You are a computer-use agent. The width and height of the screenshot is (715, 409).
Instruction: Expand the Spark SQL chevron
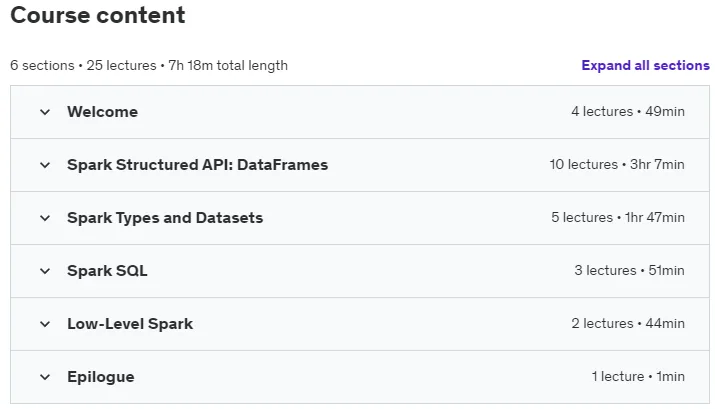click(x=45, y=271)
